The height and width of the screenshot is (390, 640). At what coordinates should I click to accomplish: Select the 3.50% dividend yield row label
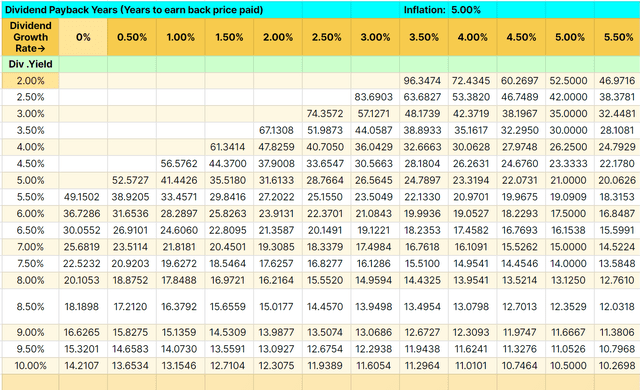point(31,131)
